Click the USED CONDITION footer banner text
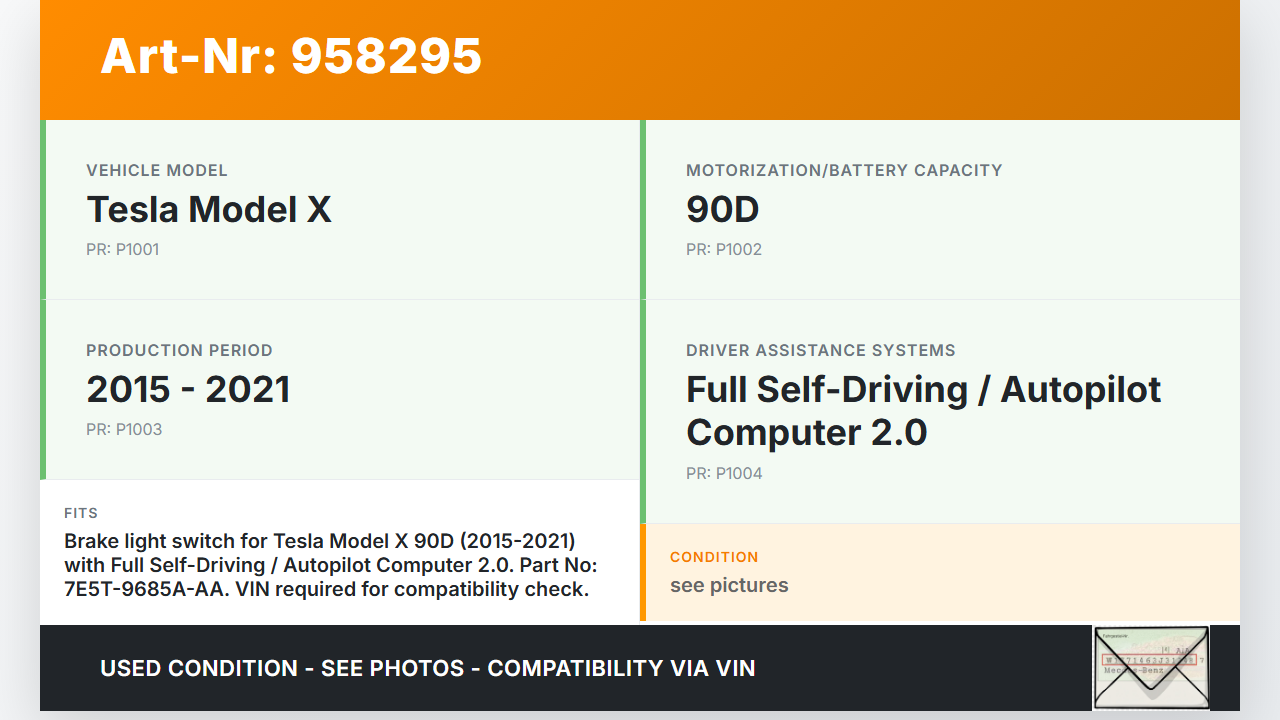 pos(427,668)
